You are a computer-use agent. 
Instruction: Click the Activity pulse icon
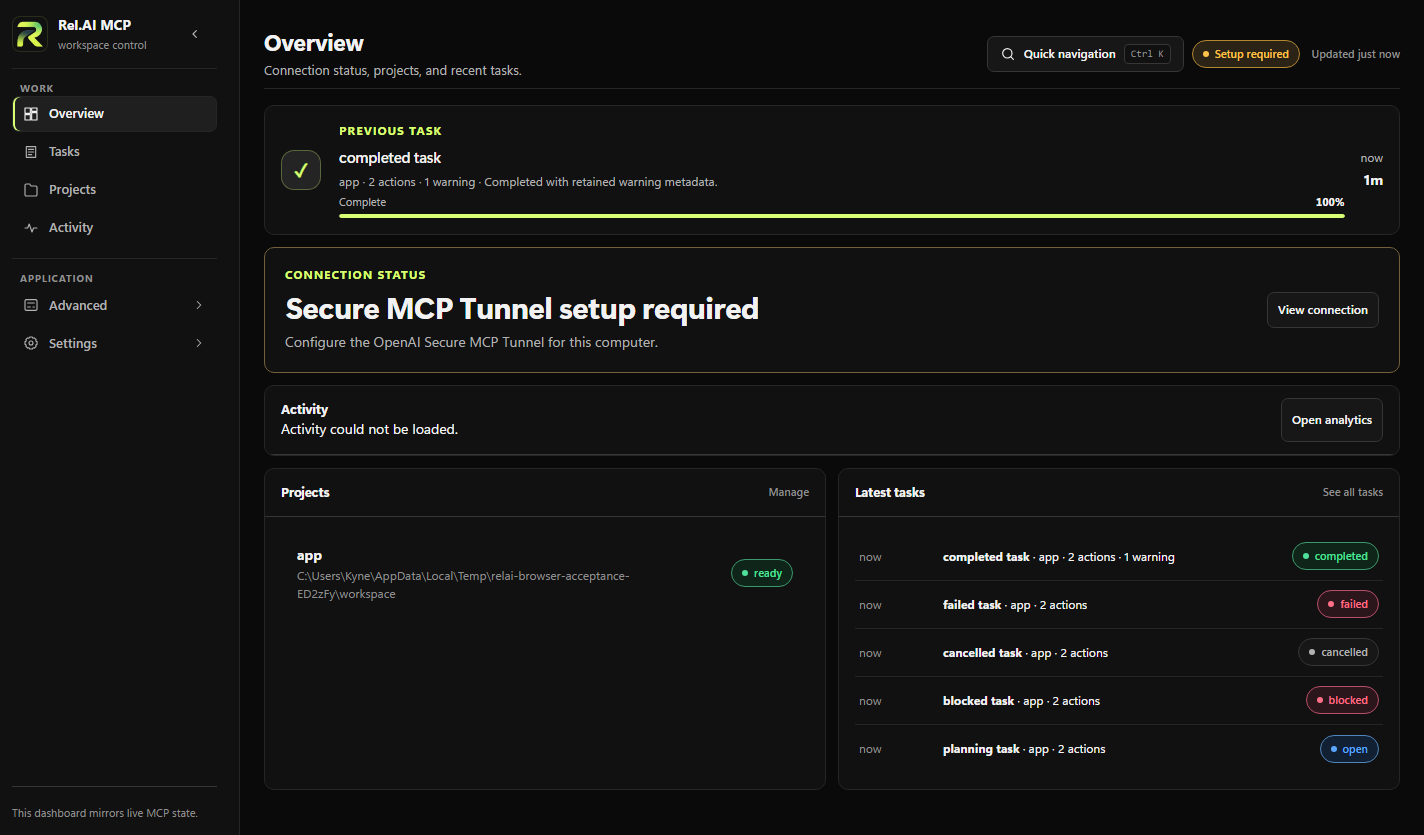pyautogui.click(x=31, y=228)
